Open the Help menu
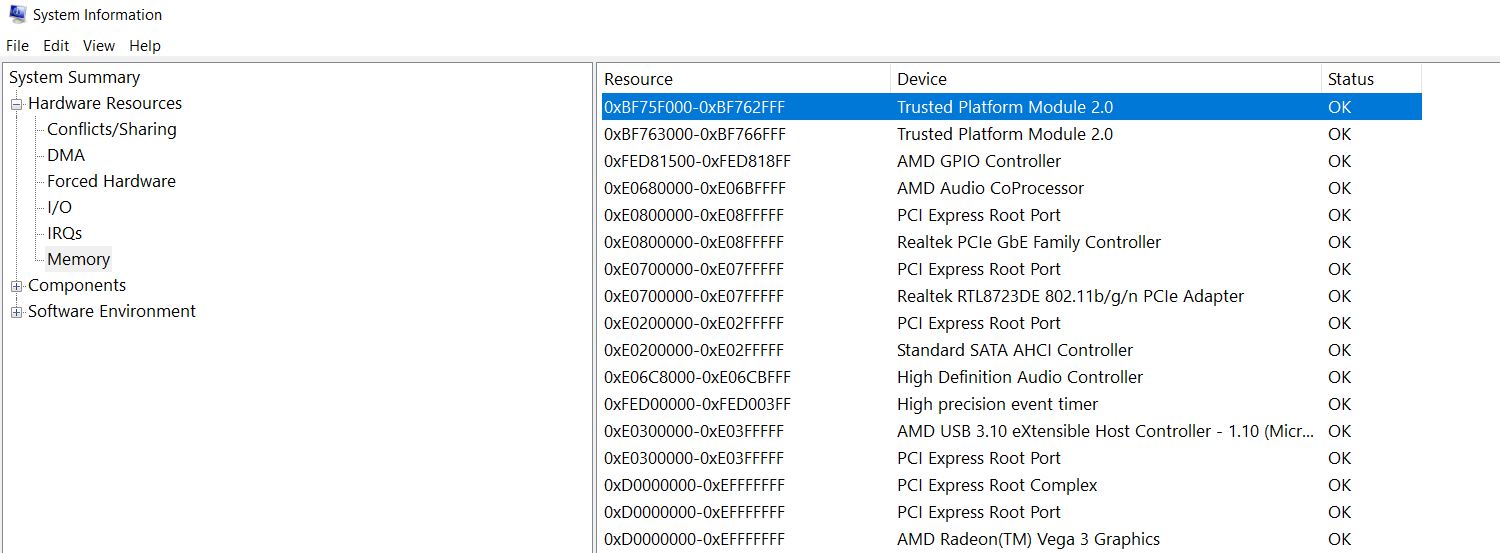 click(145, 46)
